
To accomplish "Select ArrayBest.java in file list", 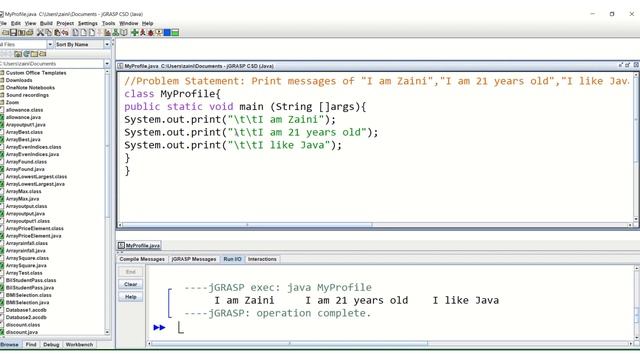I will pyautogui.click(x=23, y=139).
